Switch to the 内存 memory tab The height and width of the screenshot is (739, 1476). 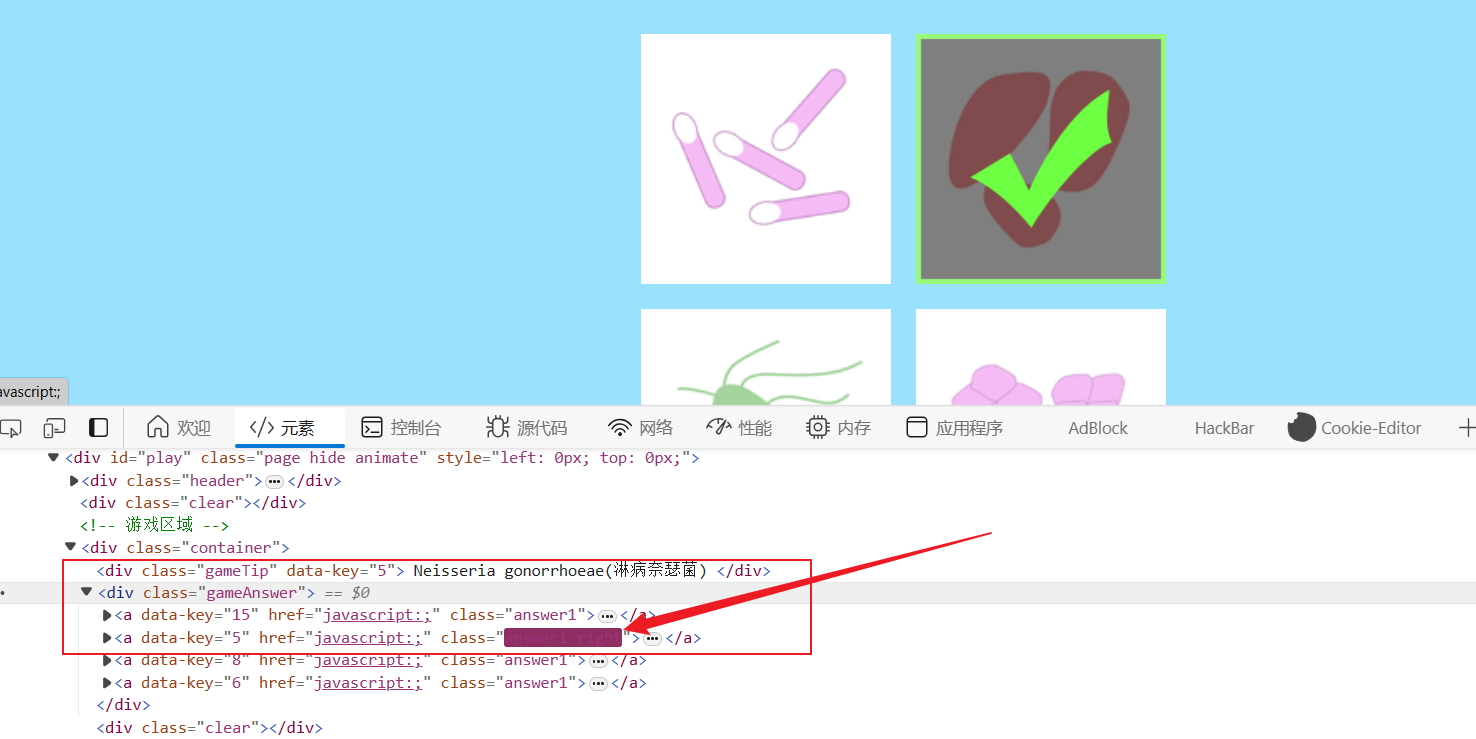pos(838,428)
